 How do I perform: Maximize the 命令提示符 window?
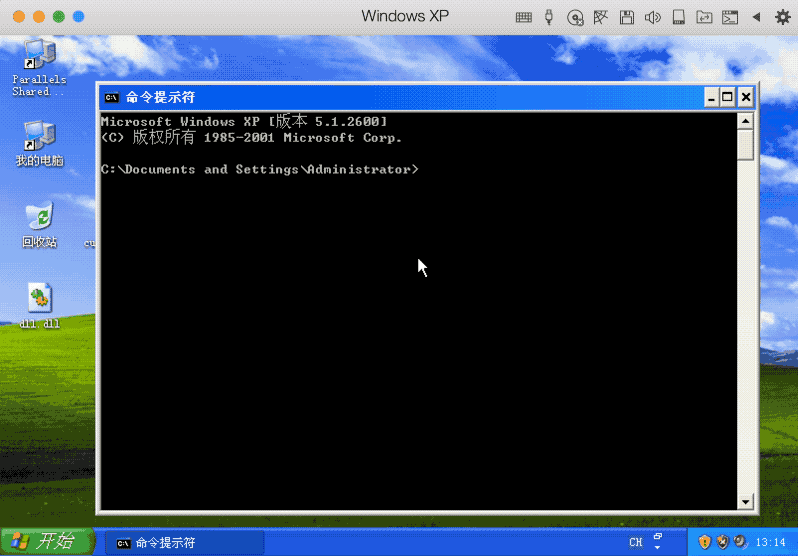click(728, 97)
